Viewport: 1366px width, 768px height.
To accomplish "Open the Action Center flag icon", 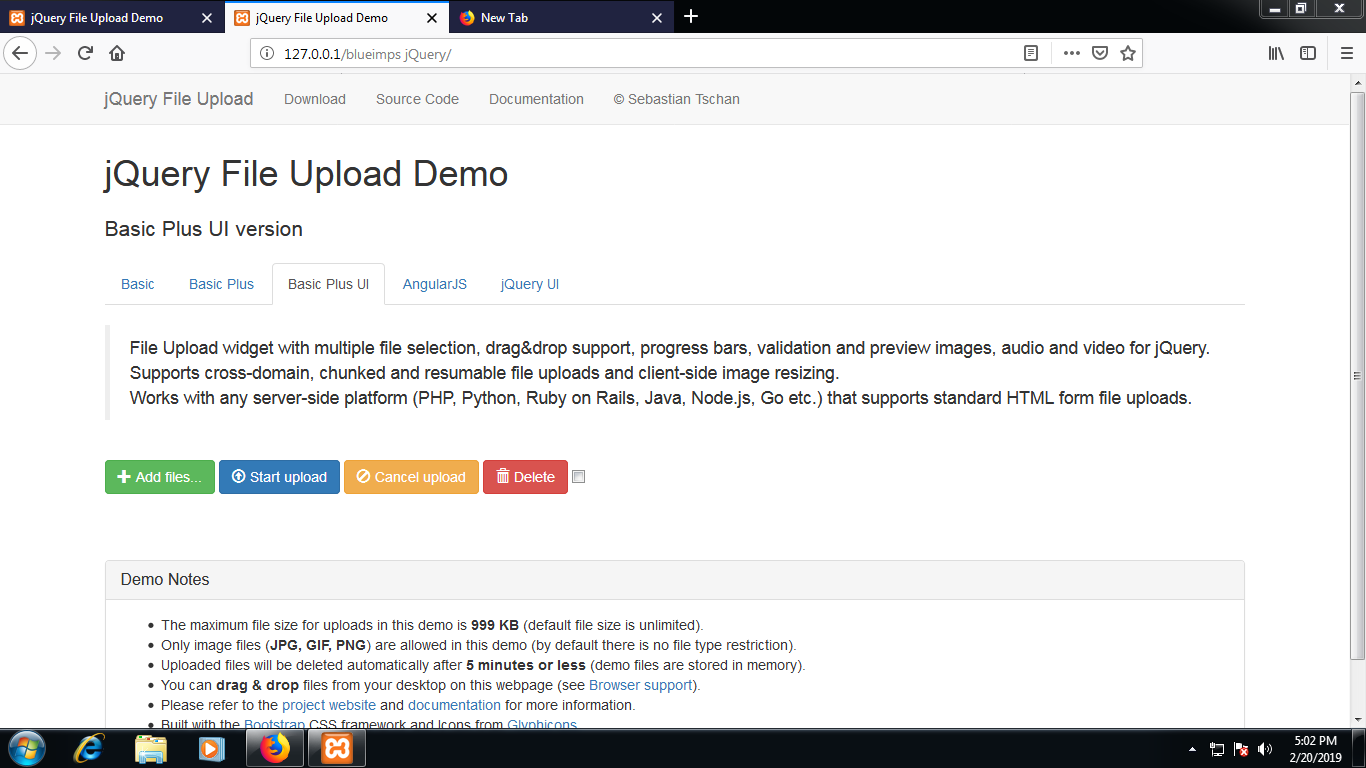I will [1240, 749].
